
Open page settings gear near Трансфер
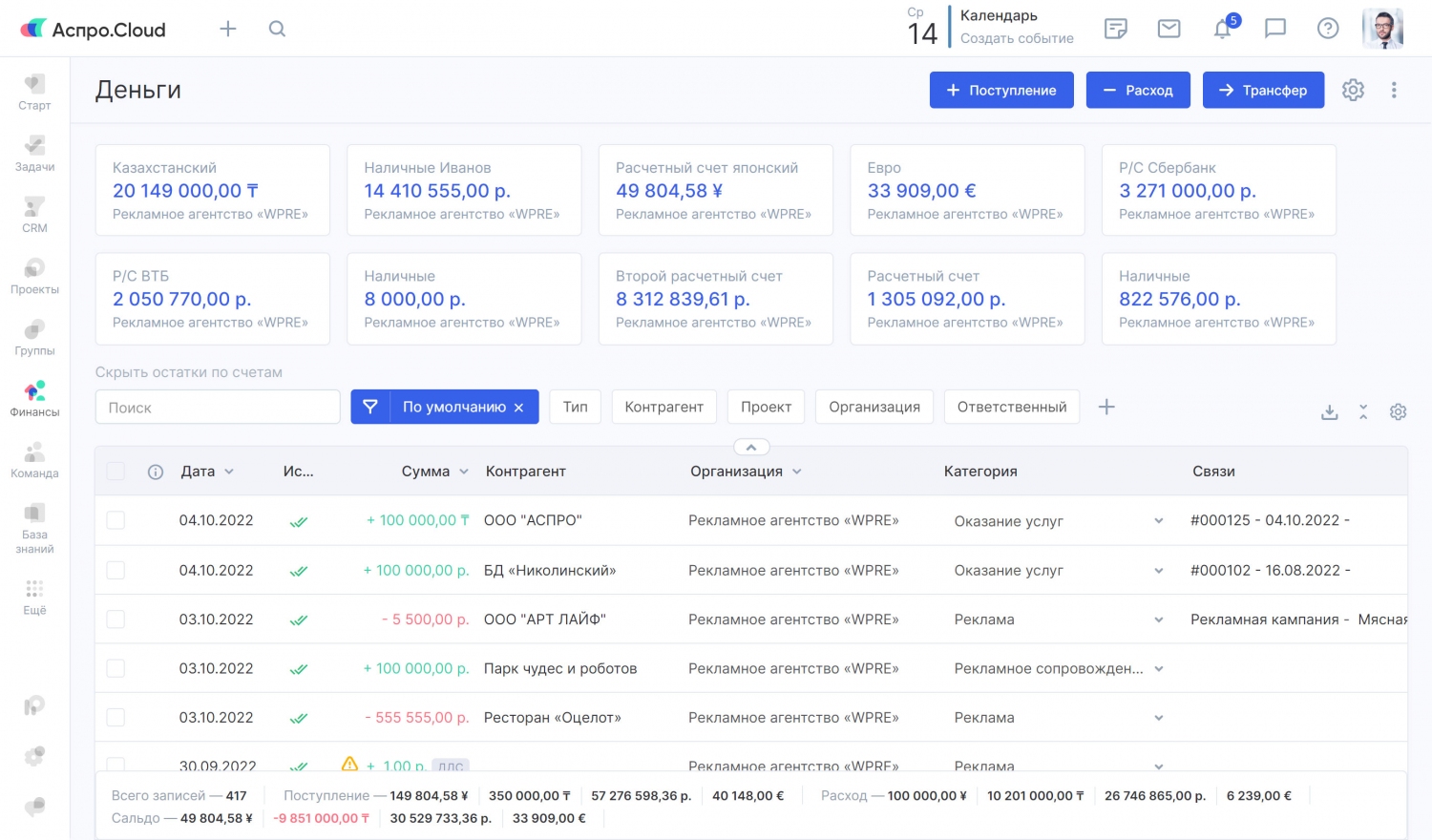point(1353,90)
